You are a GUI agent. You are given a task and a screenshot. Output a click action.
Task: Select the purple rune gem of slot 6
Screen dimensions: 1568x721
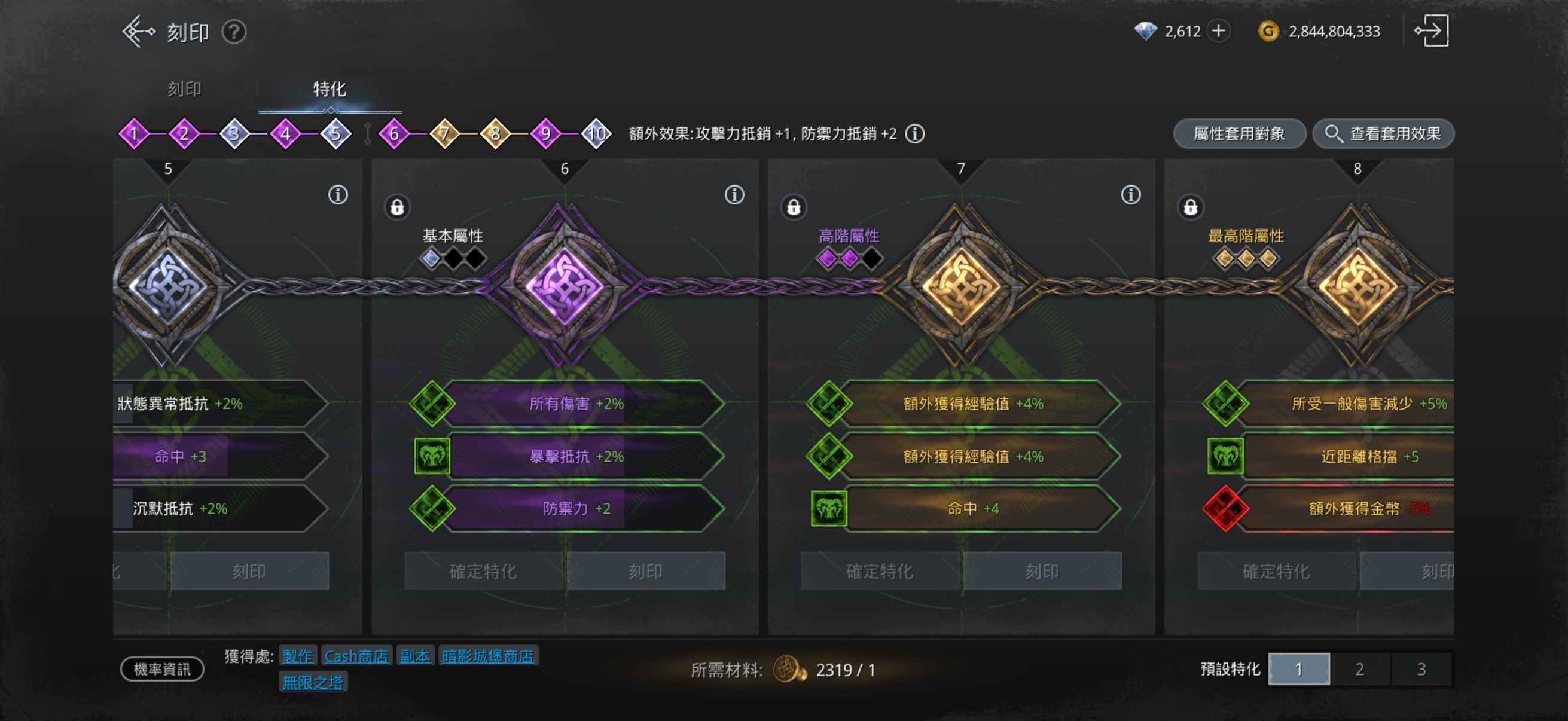click(565, 285)
